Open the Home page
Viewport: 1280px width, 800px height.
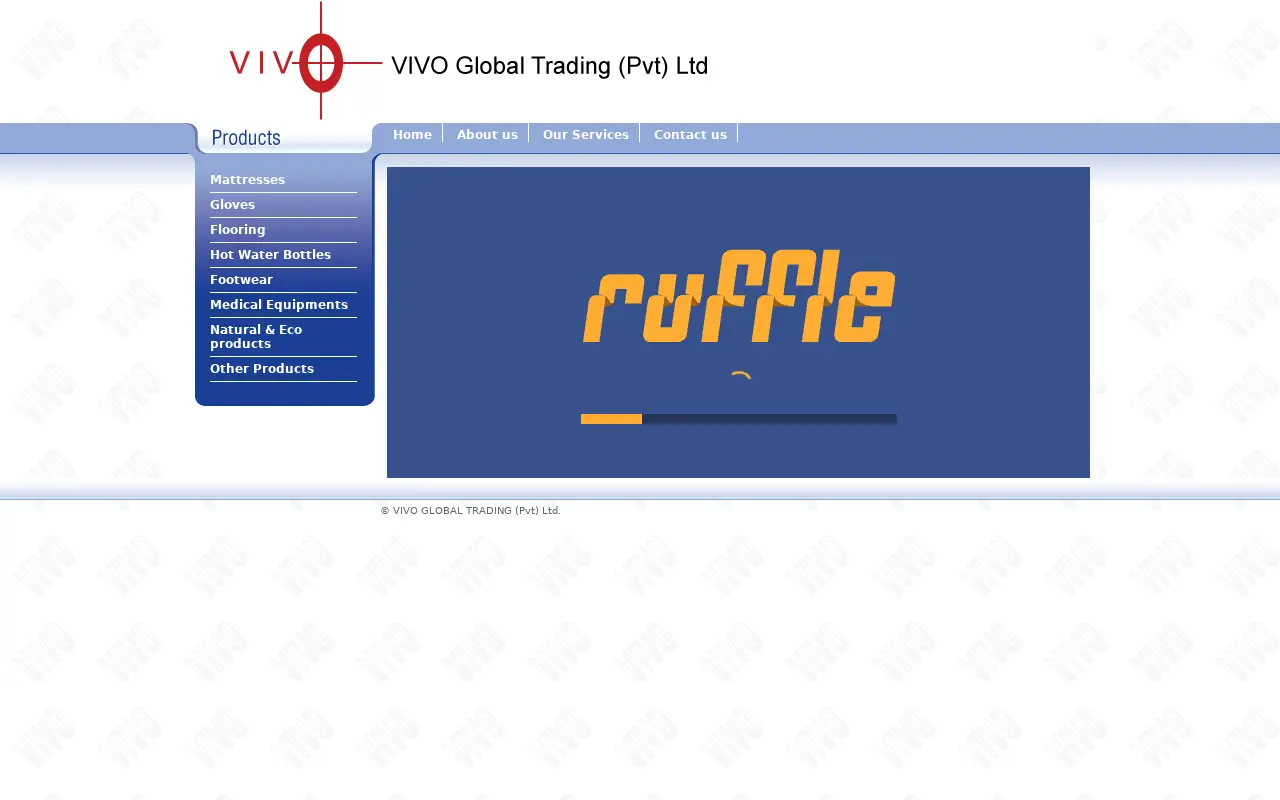tap(412, 134)
